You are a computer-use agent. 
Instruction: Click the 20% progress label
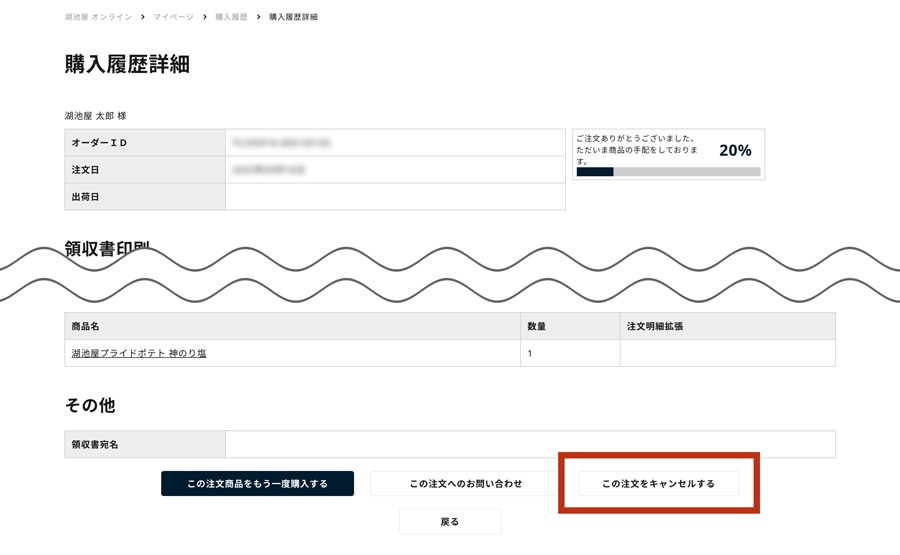point(735,150)
